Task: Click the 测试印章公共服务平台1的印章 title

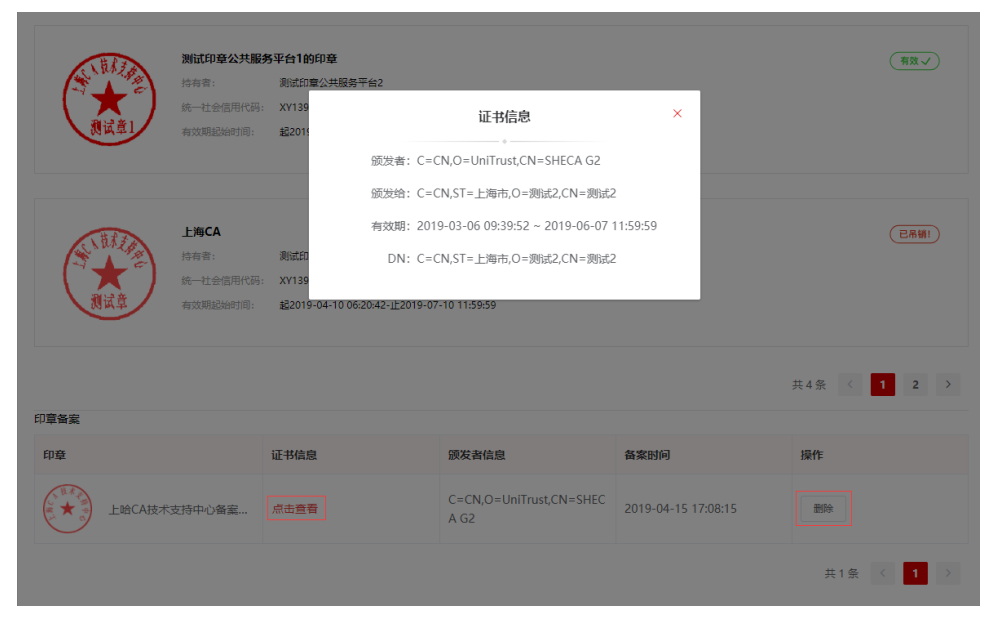Action: point(259,59)
